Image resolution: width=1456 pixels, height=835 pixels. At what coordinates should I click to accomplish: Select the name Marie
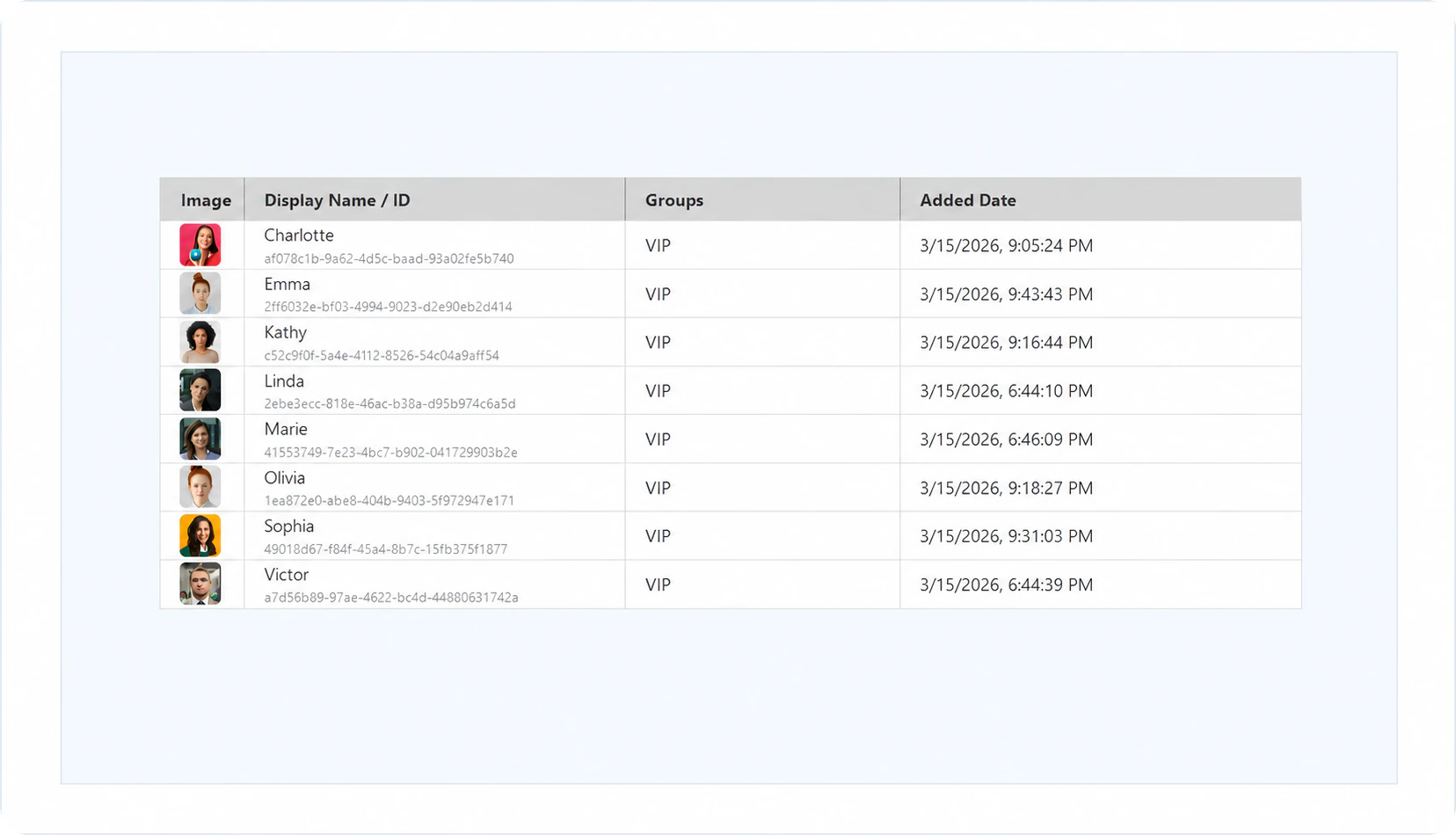286,429
